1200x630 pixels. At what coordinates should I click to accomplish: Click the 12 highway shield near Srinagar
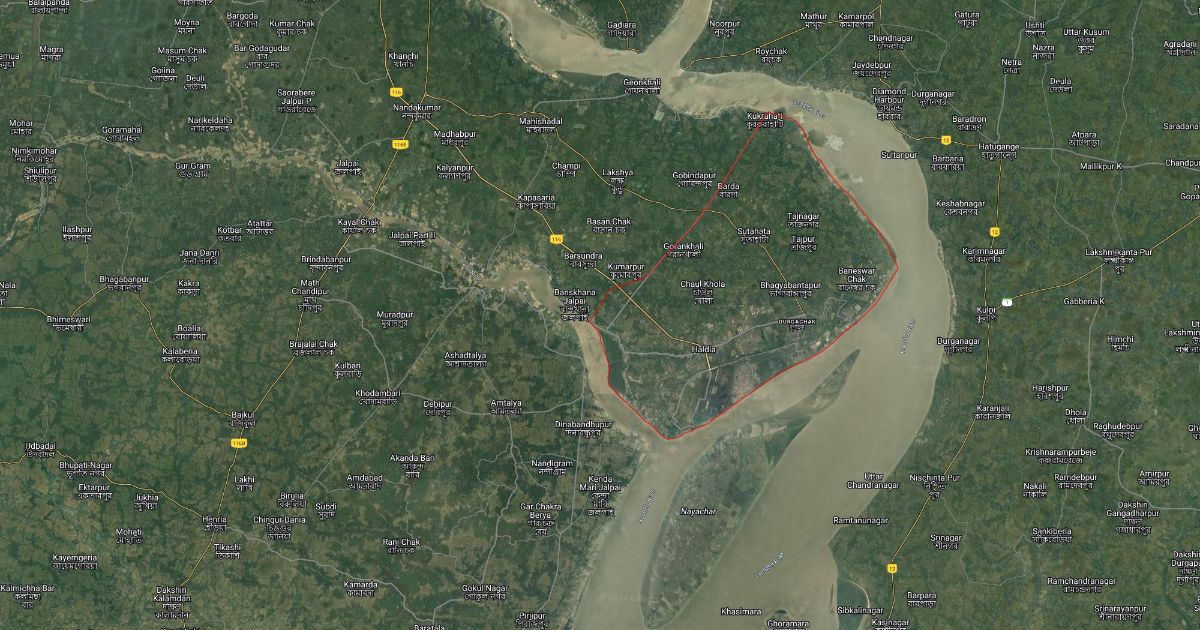[x=891, y=568]
